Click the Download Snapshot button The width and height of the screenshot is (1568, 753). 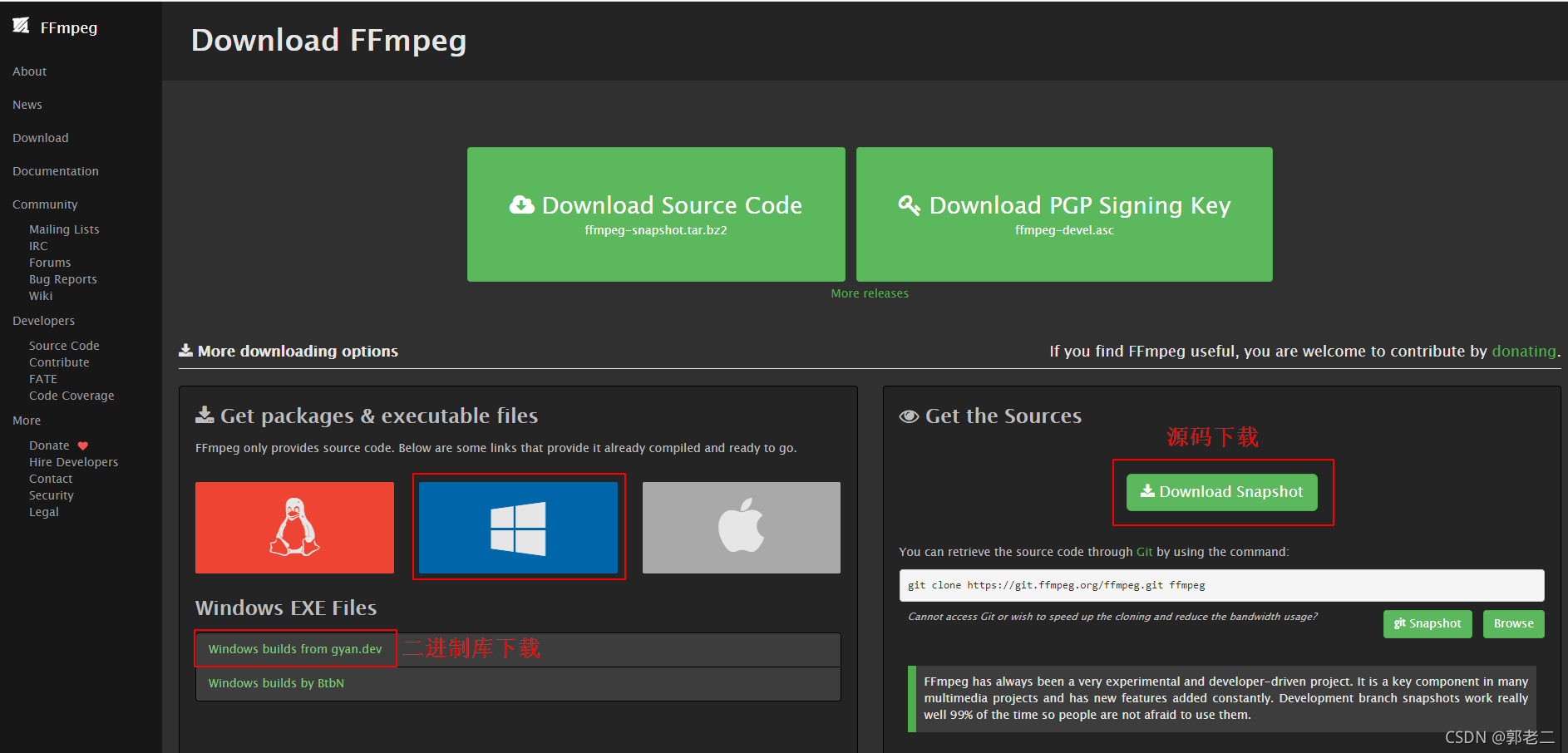[1222, 492]
